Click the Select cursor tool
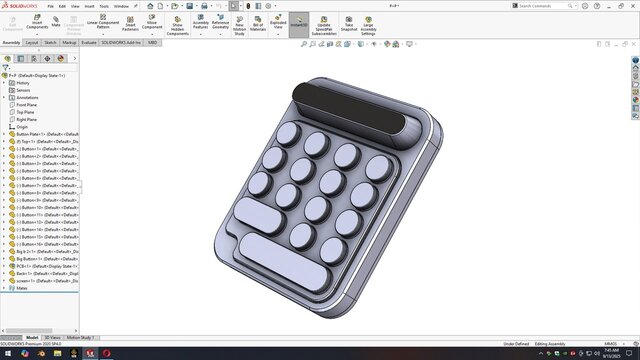The image size is (640, 360). (x=233, y=6)
